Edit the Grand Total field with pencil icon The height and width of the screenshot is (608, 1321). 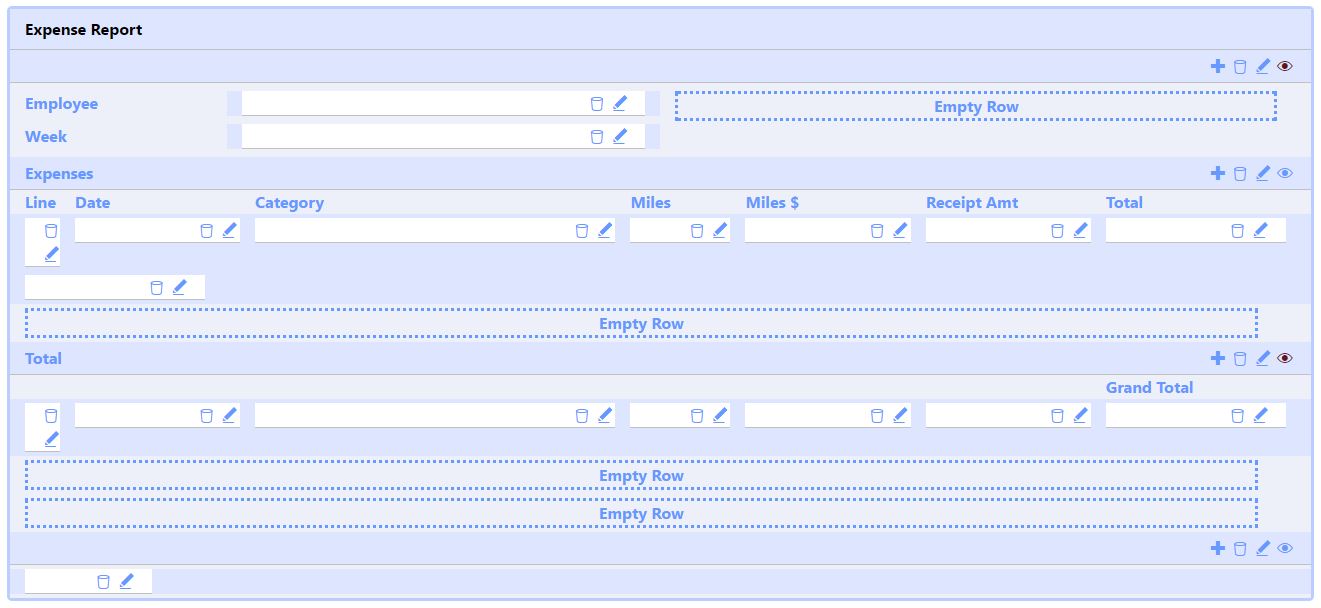[1260, 415]
